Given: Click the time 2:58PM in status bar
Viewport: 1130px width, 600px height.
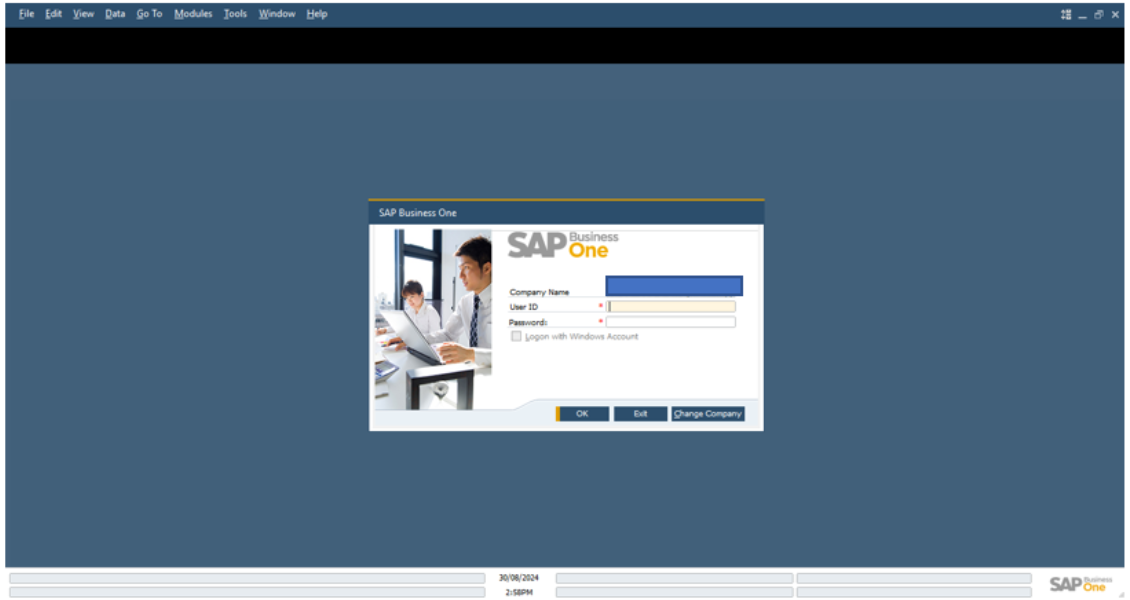Looking at the screenshot, I should click(x=519, y=592).
